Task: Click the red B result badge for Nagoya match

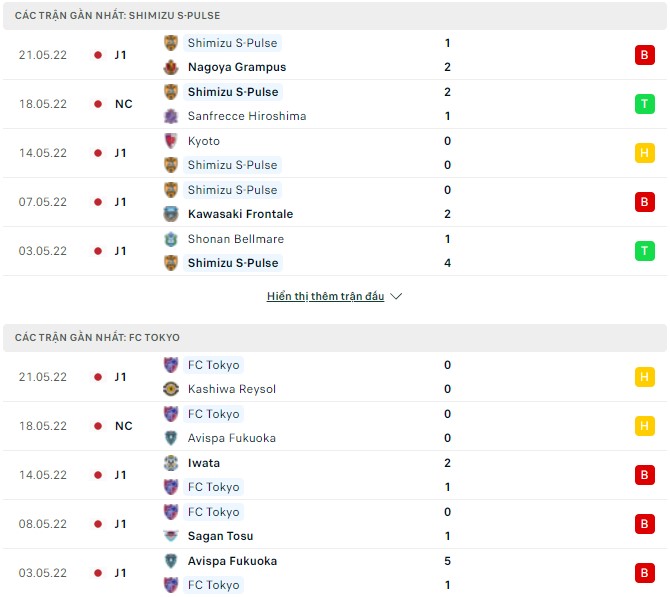Action: click(645, 55)
